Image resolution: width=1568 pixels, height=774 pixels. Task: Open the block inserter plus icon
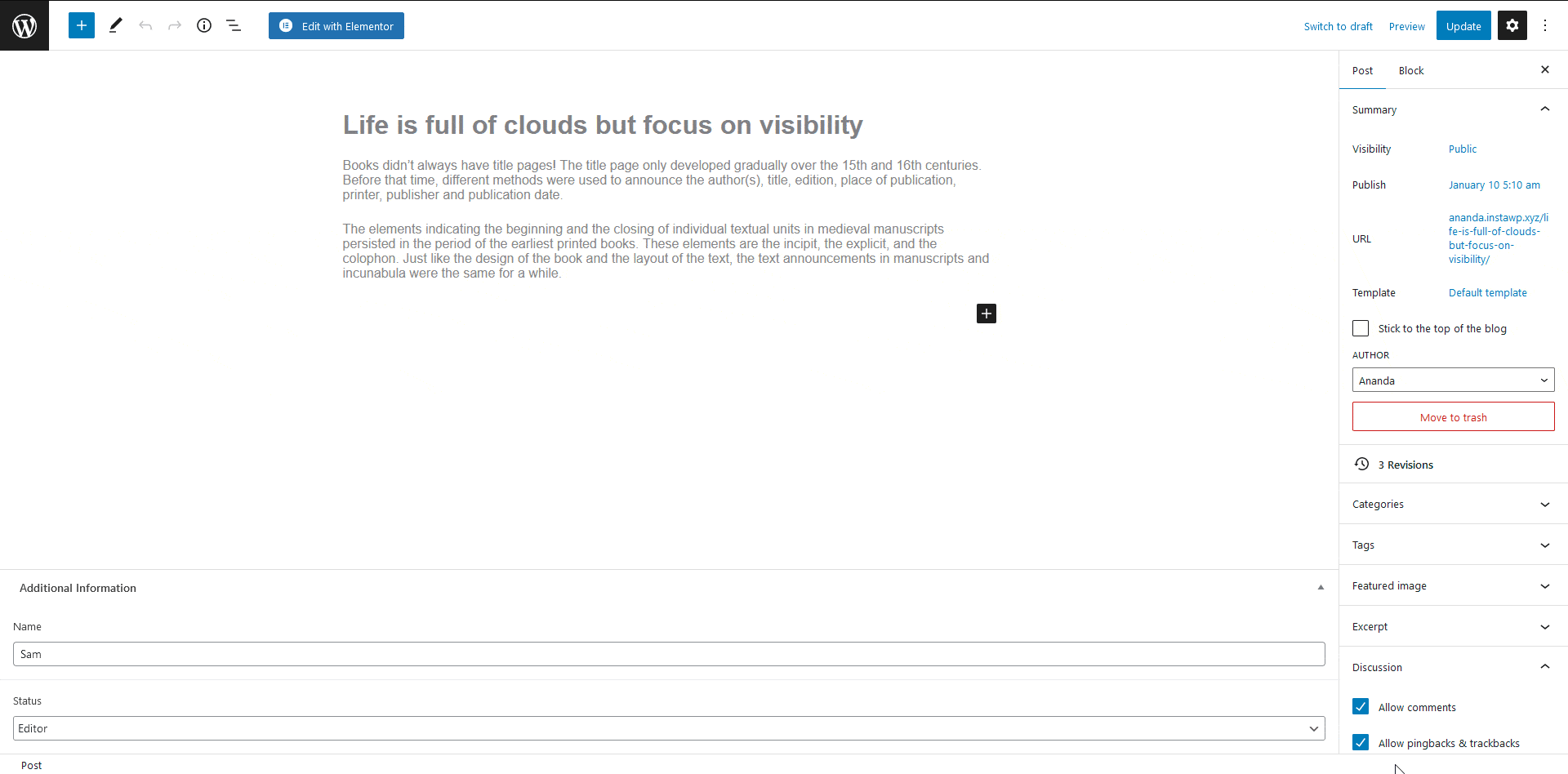click(x=82, y=25)
